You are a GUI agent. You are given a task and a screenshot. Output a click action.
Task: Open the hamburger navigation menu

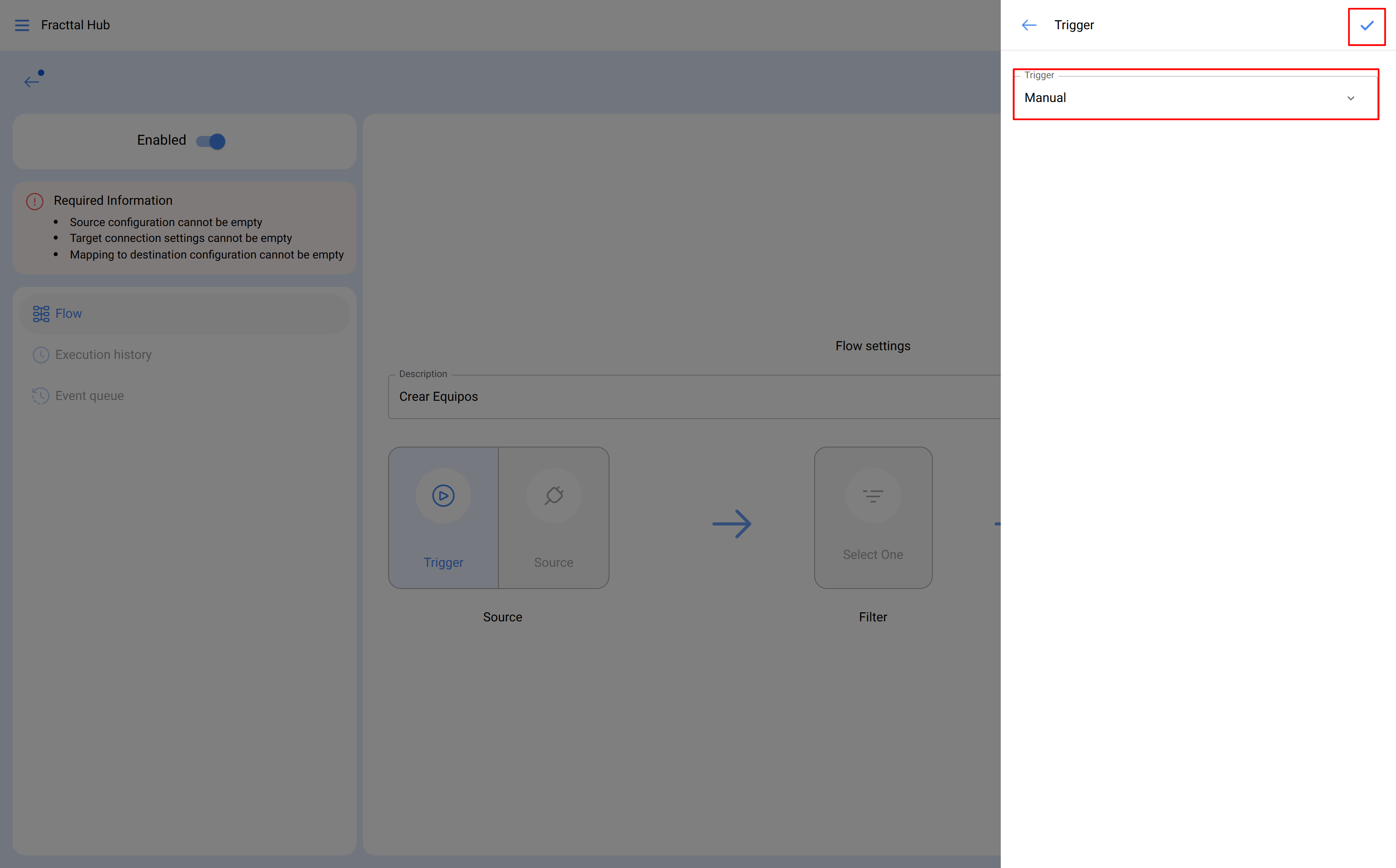22,25
